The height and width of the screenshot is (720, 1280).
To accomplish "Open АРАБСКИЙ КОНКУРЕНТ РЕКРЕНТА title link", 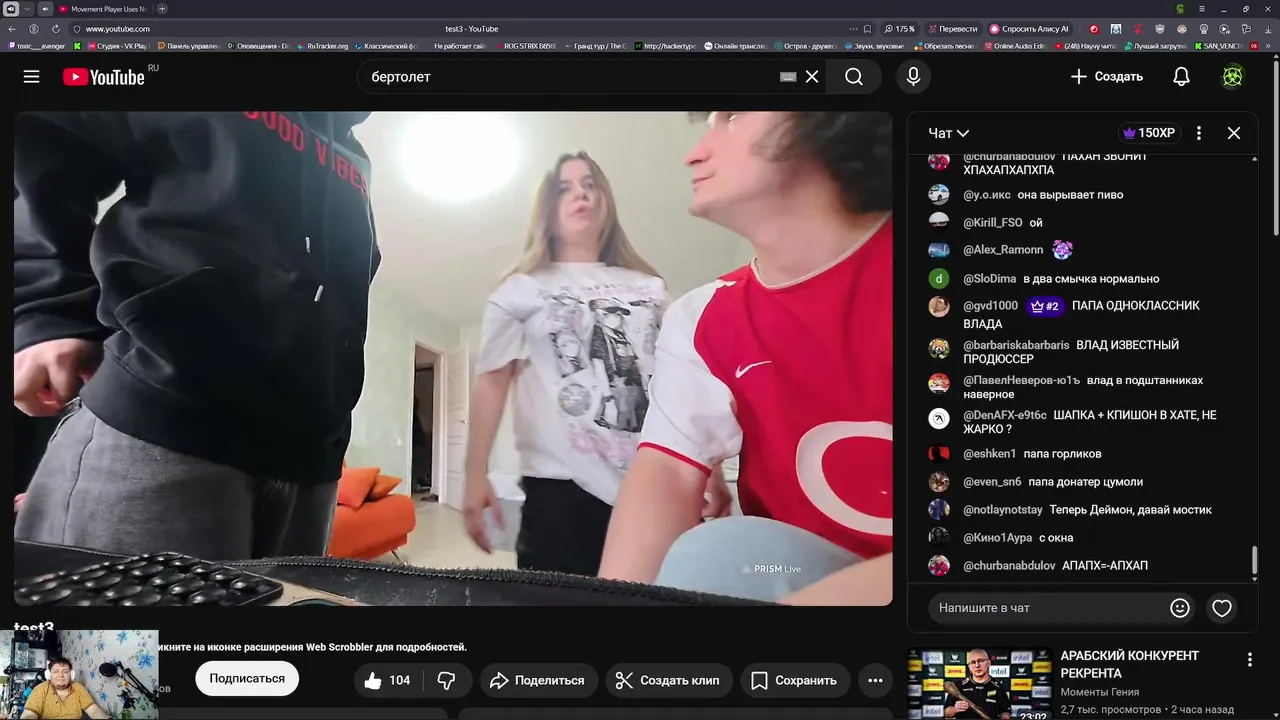I will (1129, 664).
